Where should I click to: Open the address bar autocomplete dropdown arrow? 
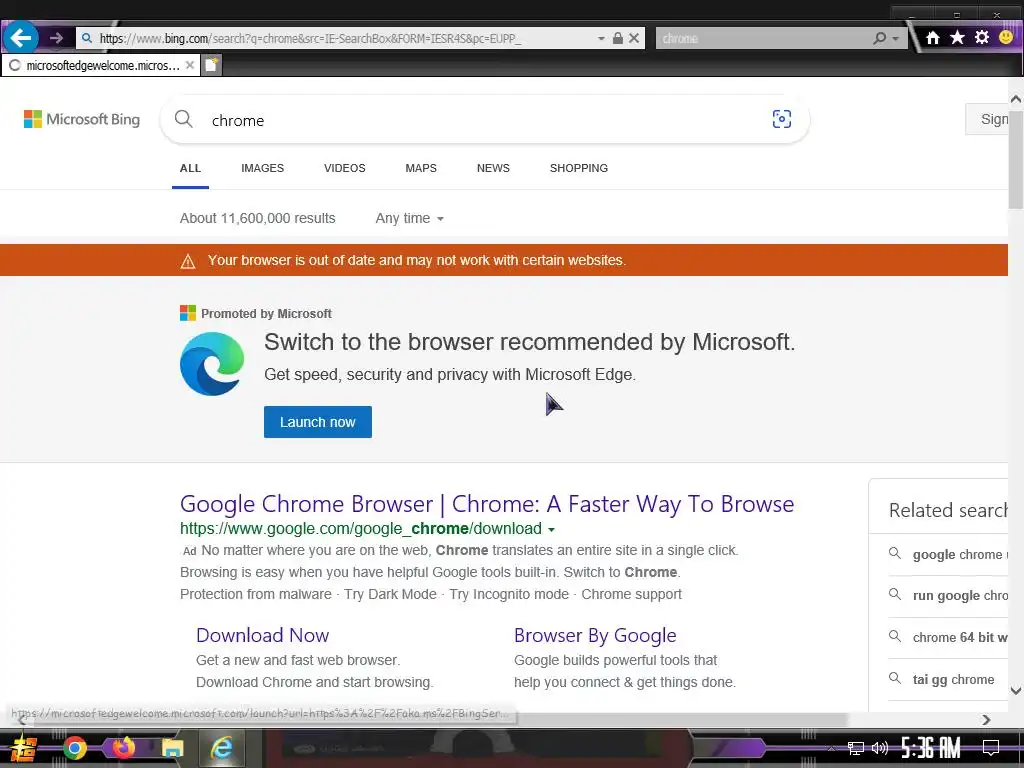[x=601, y=39]
